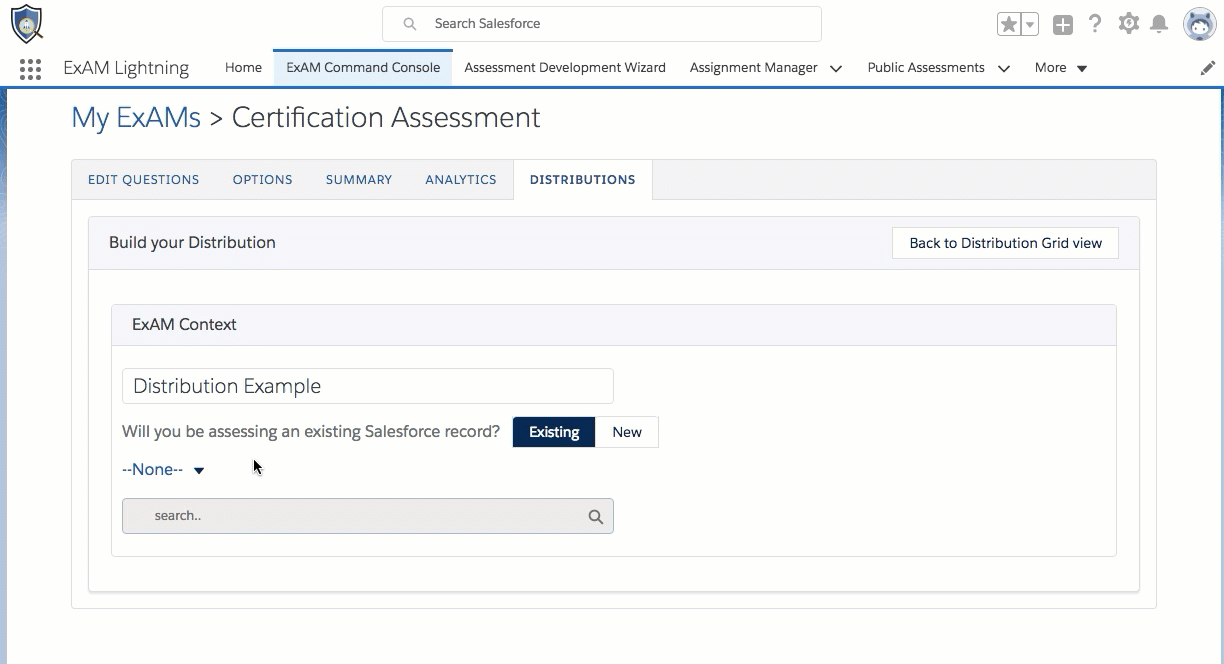
Task: Select the Existing record toggle
Action: 554,432
